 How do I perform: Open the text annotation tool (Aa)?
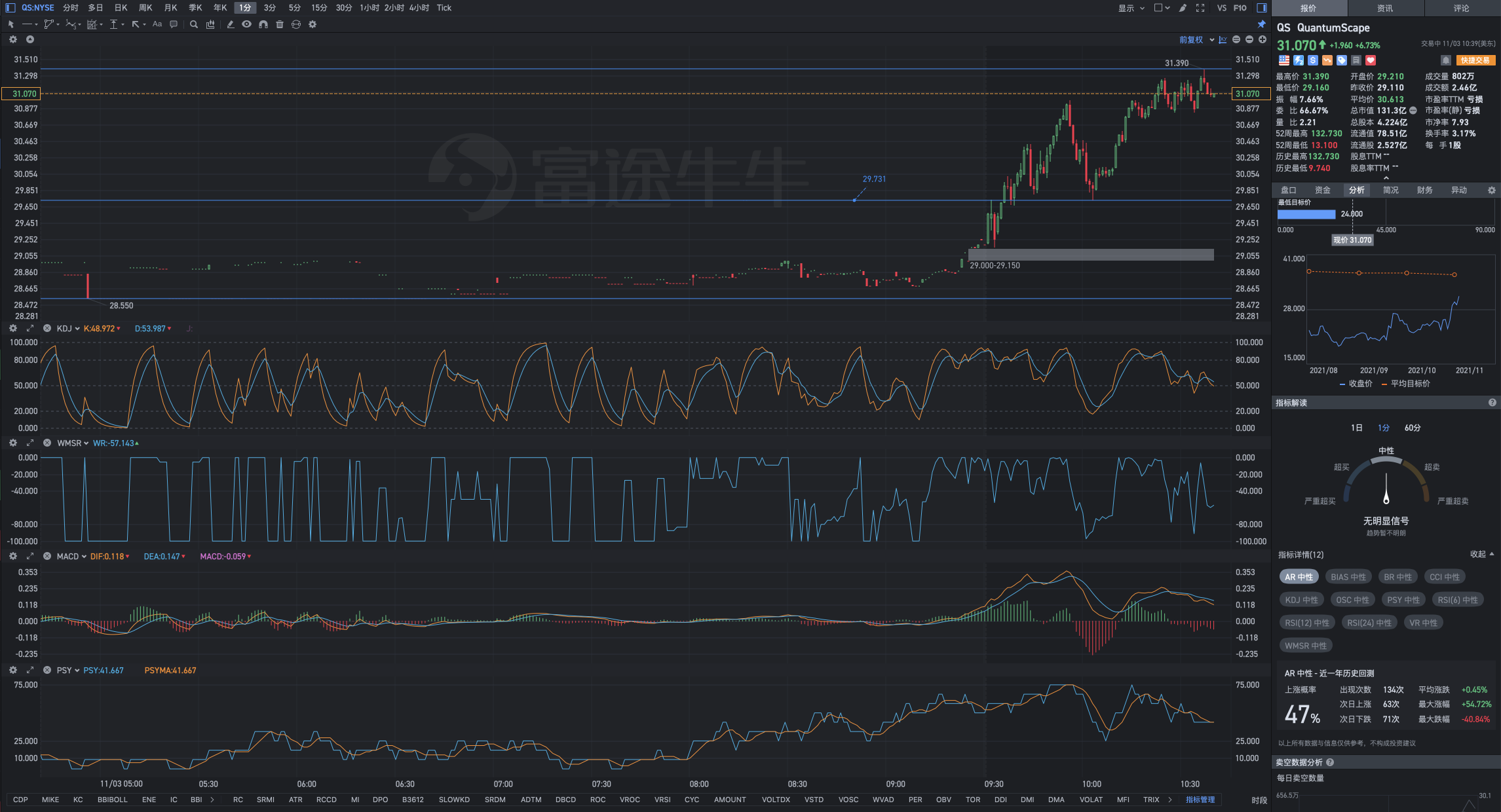point(157,24)
